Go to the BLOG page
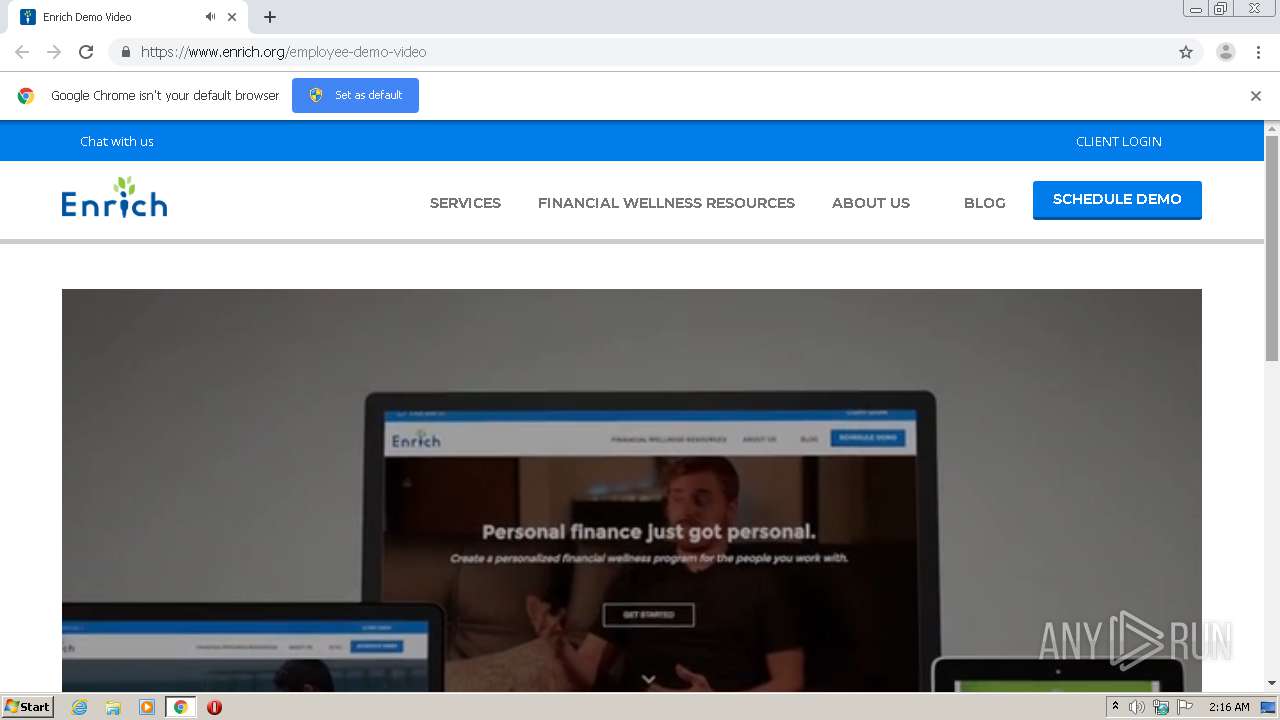This screenshot has height=720, width=1280. 985,203
